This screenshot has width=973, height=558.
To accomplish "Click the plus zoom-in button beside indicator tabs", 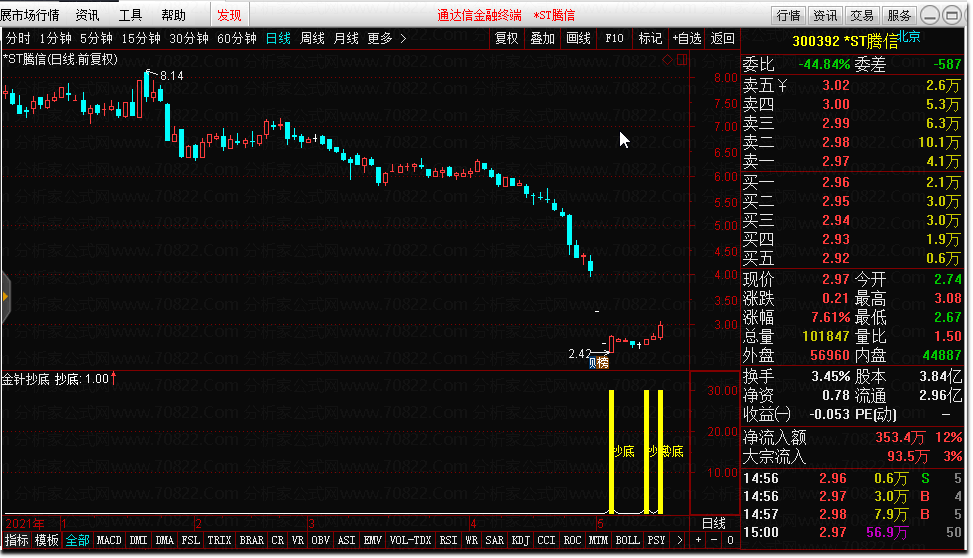I will tap(699, 540).
